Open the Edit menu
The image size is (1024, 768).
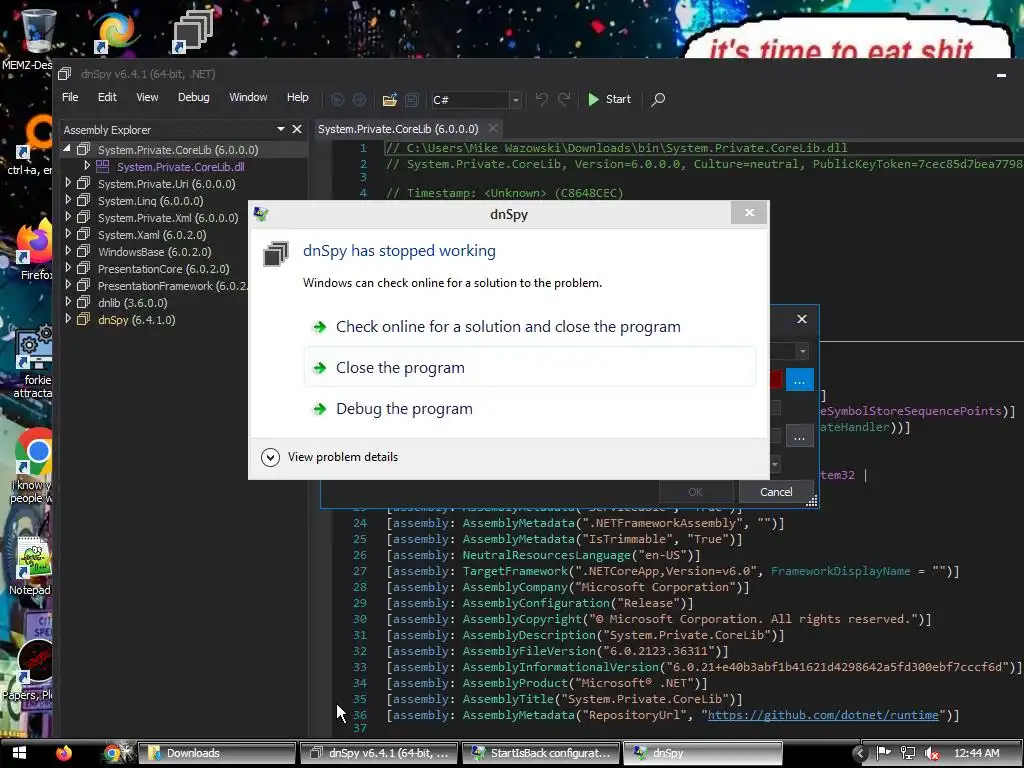(x=107, y=97)
